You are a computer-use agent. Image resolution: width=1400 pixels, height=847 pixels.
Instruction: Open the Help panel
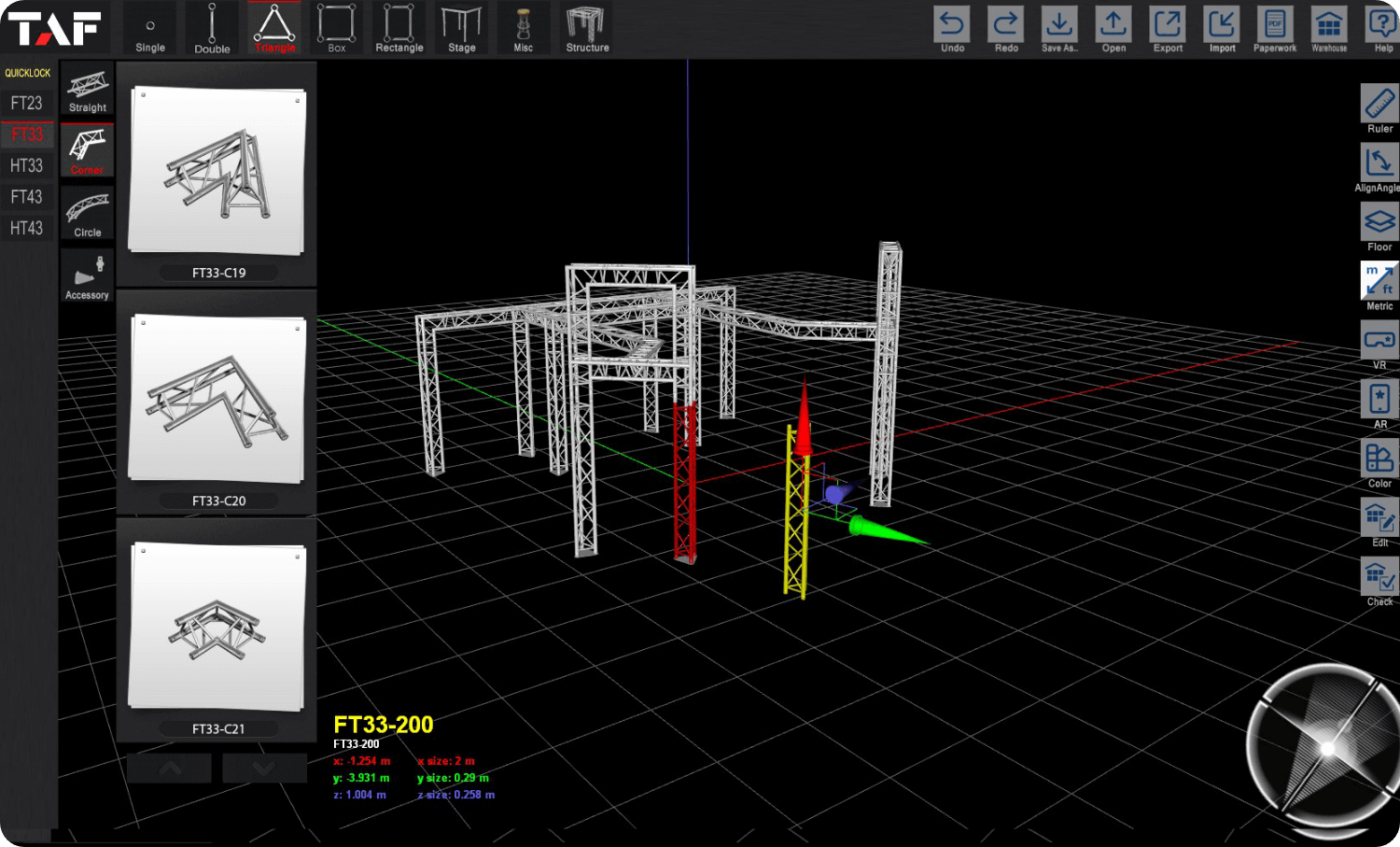[1382, 29]
